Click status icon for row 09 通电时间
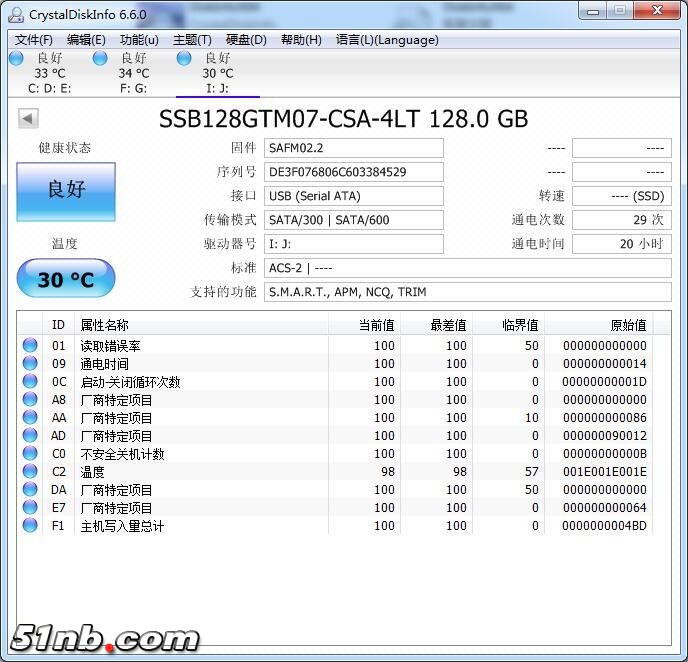This screenshot has height=662, width=688. coord(30,363)
